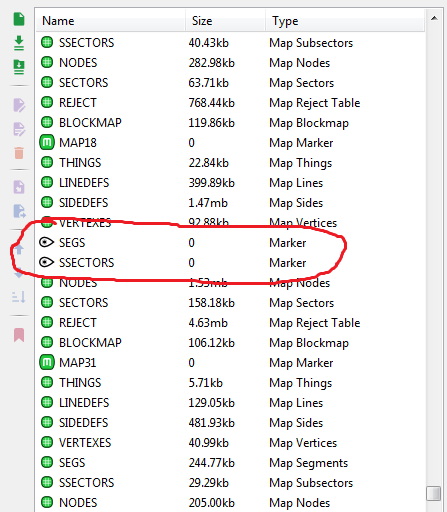Click the sort entries icon in sidebar
The image size is (447, 512).
(19, 296)
